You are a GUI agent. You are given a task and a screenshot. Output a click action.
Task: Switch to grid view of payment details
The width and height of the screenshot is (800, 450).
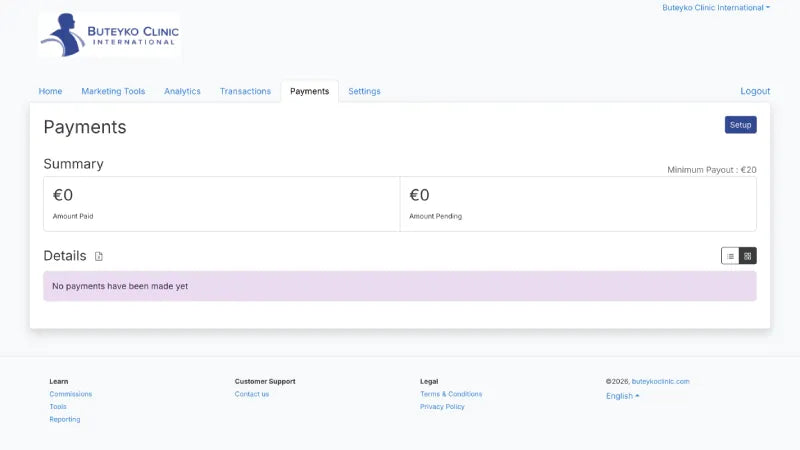click(747, 256)
